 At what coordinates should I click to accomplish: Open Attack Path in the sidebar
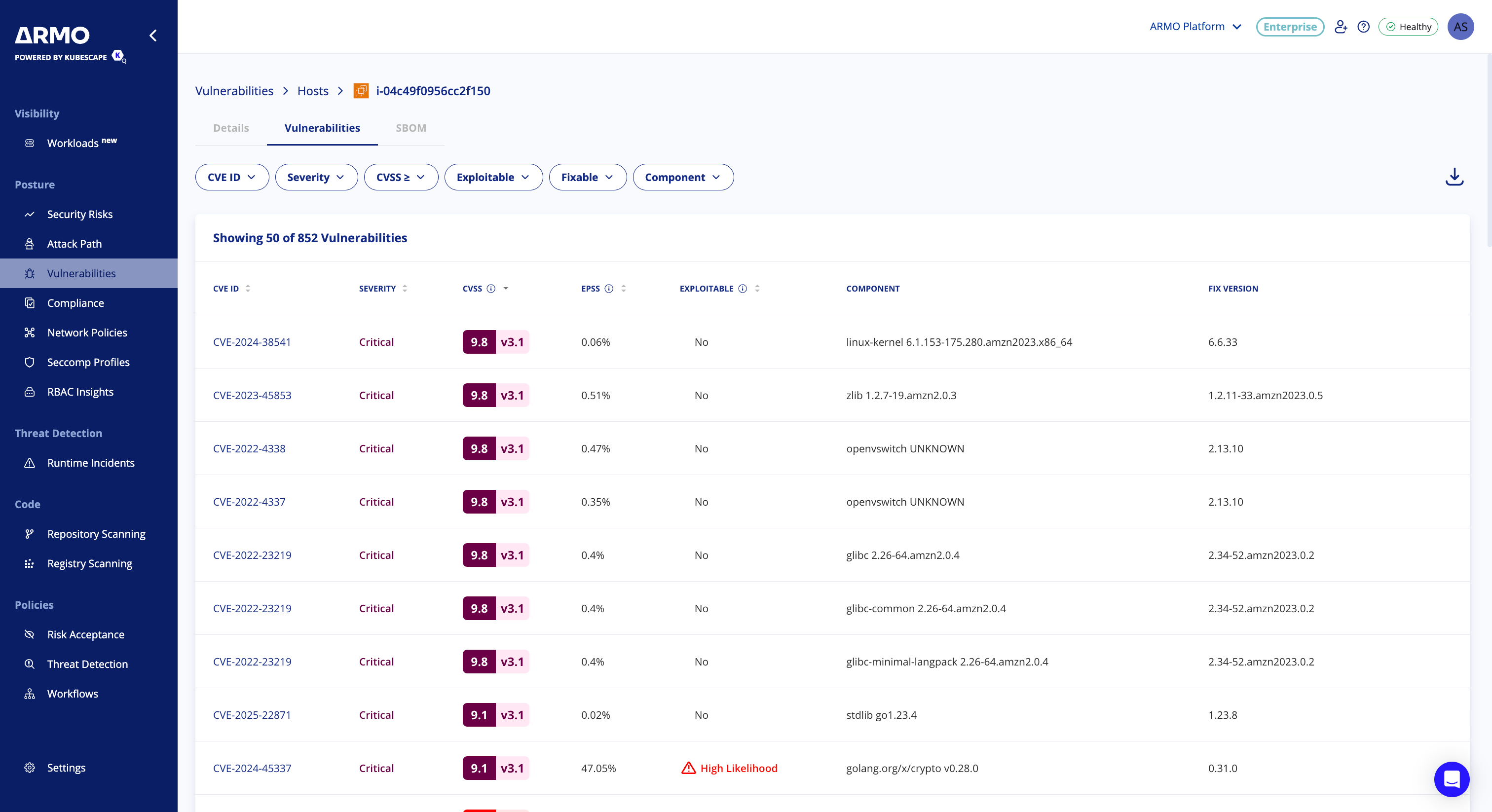74,244
